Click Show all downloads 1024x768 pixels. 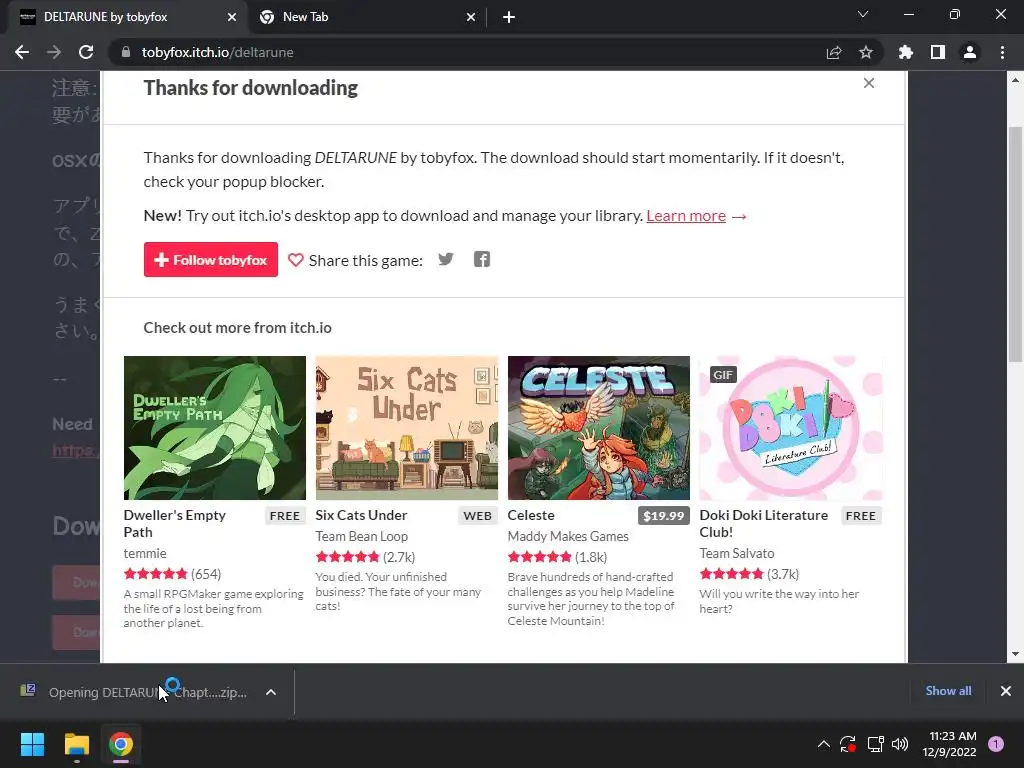click(948, 691)
